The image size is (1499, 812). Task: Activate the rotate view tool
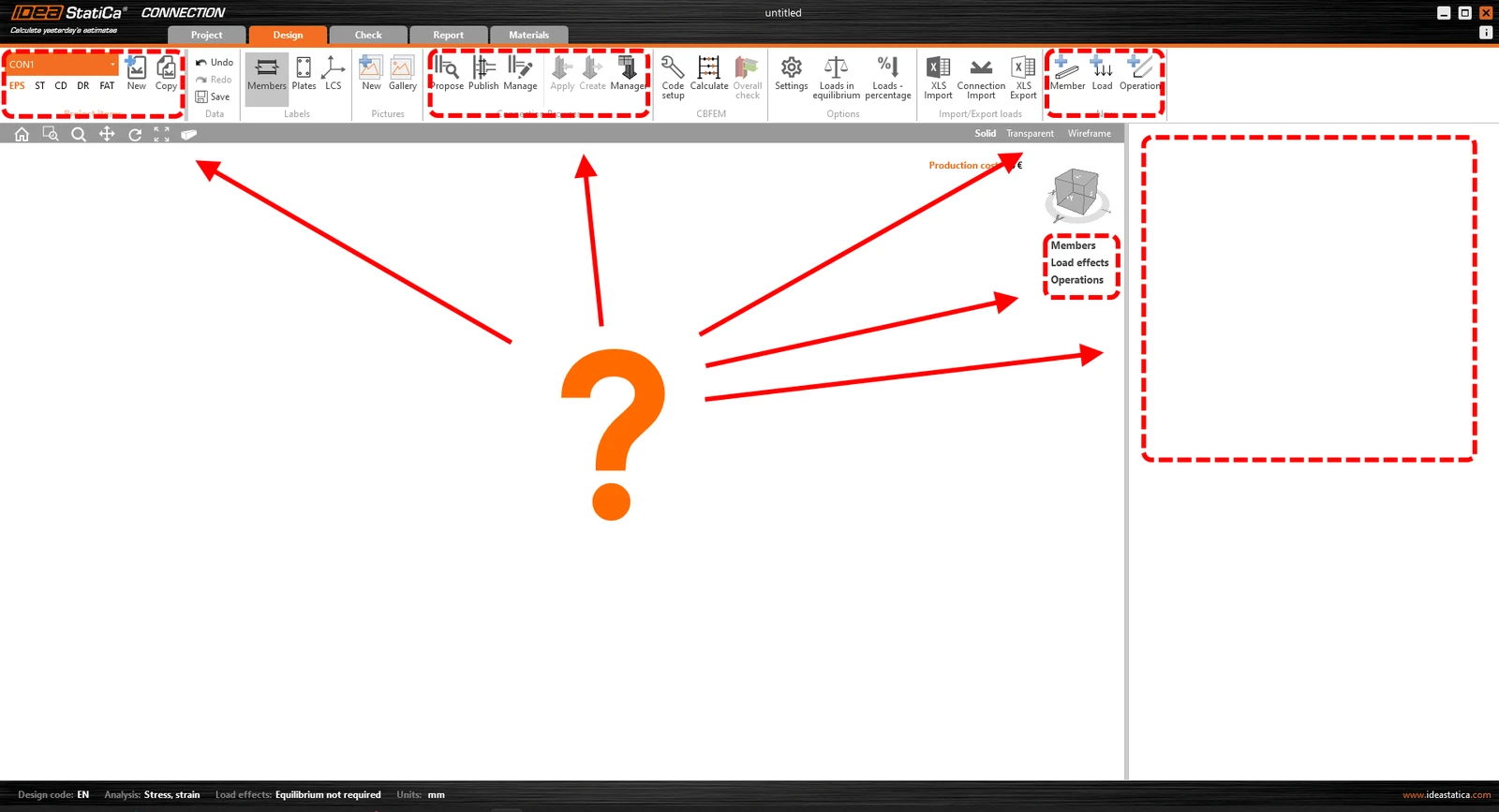coord(135,134)
